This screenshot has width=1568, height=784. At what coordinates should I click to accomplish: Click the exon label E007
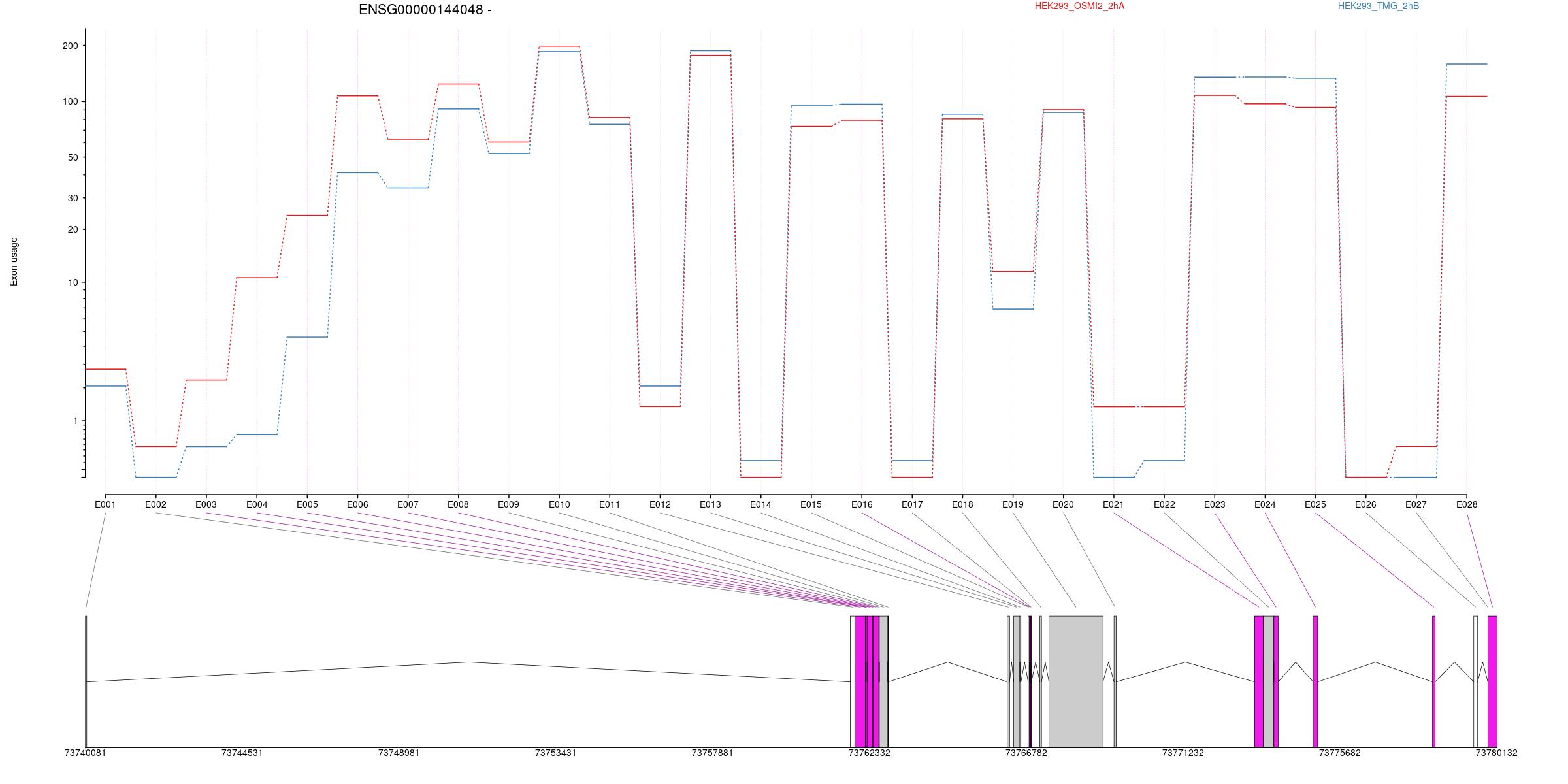pos(408,504)
